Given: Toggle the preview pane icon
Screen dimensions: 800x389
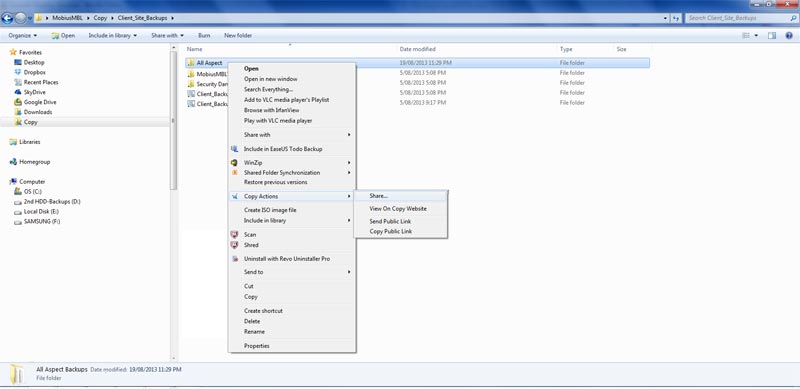Looking at the screenshot, I should tap(772, 36).
